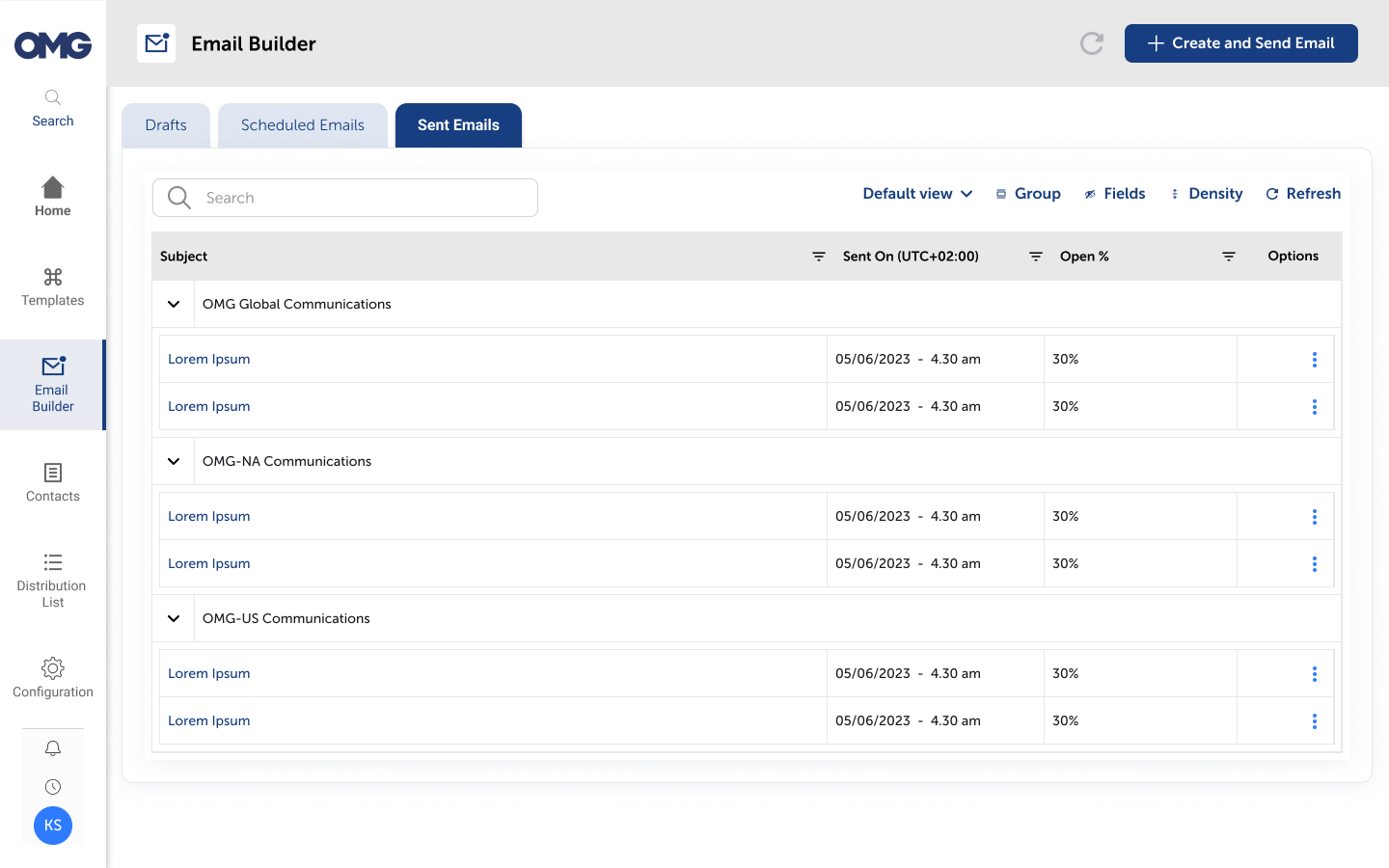The image size is (1389, 868).
Task: Click the notifications bell icon
Action: (x=53, y=748)
